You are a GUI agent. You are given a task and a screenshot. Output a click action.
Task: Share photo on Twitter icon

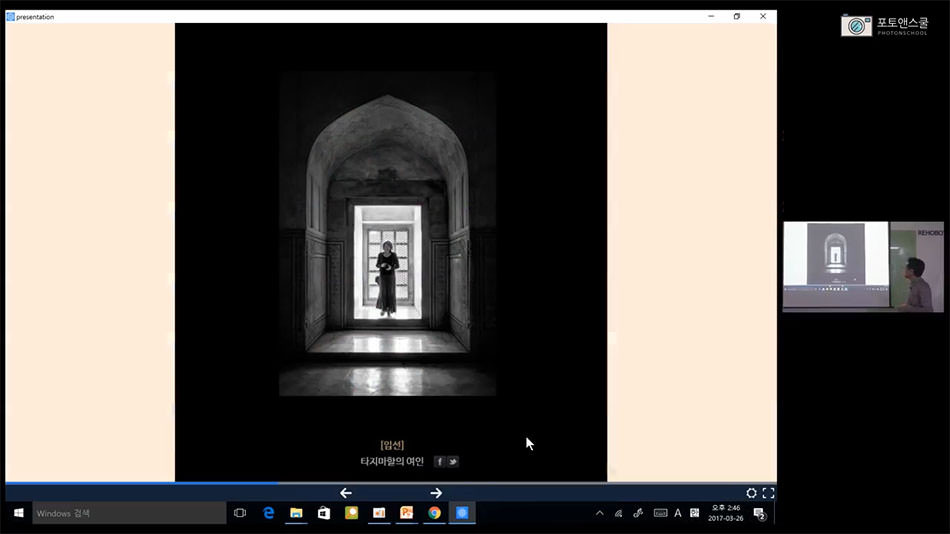(453, 462)
